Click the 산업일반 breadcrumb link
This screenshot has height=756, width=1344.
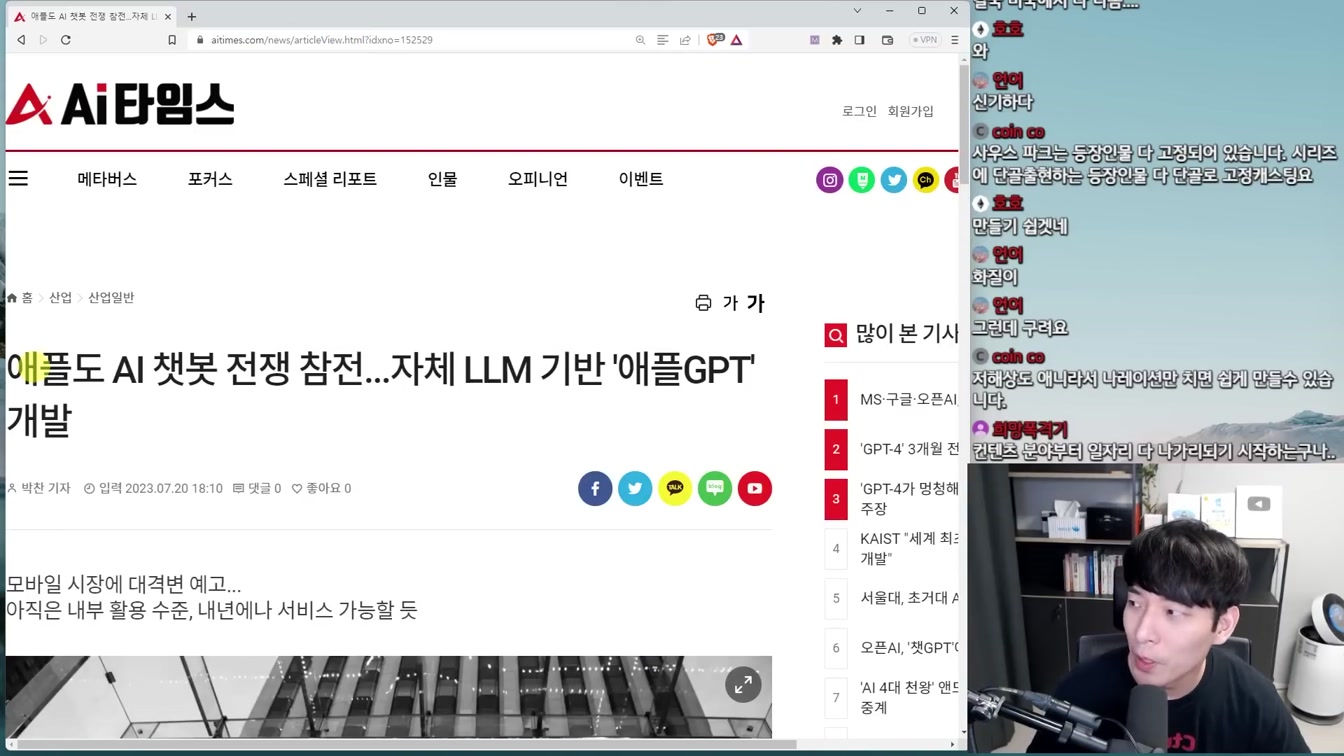coord(111,298)
